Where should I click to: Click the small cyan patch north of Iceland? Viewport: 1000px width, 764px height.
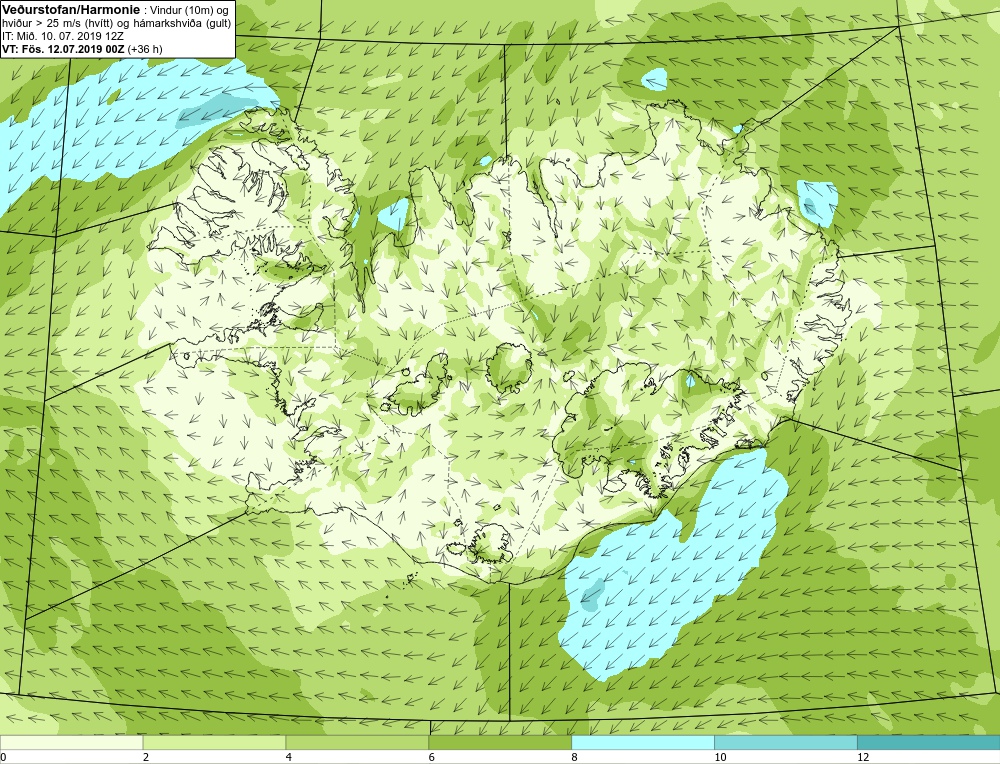coord(654,80)
